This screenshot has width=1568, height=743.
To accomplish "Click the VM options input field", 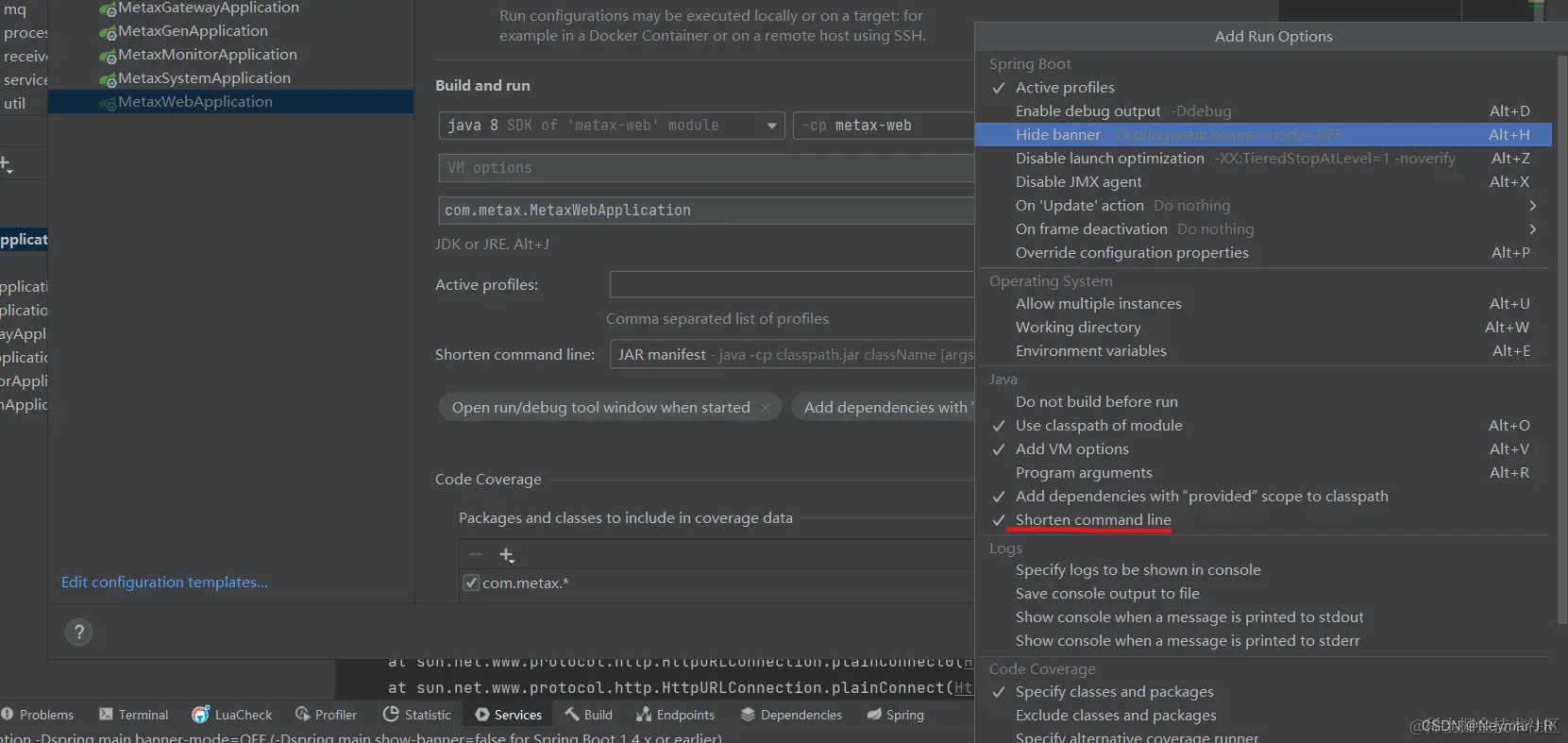I will (706, 168).
